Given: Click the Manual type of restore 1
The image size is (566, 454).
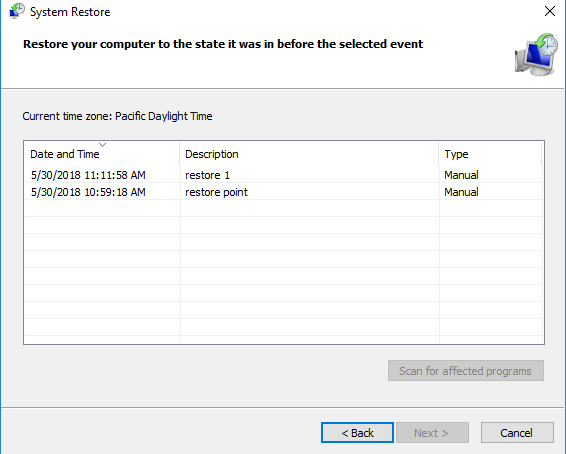Looking at the screenshot, I should (461, 175).
